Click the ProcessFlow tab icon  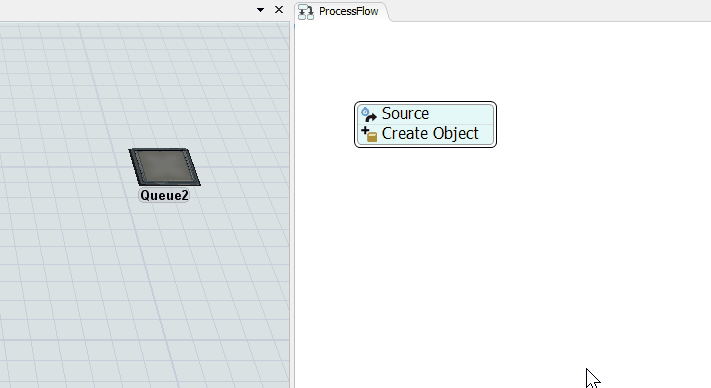[x=306, y=12]
